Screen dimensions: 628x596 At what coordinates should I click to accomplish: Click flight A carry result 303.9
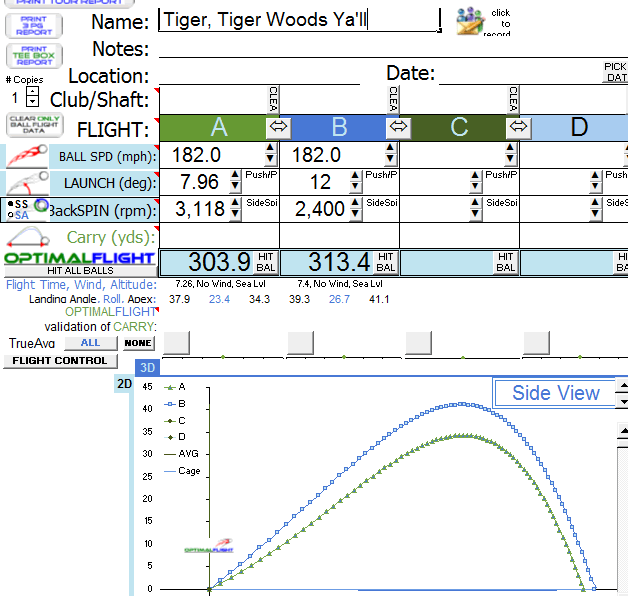[x=219, y=262]
